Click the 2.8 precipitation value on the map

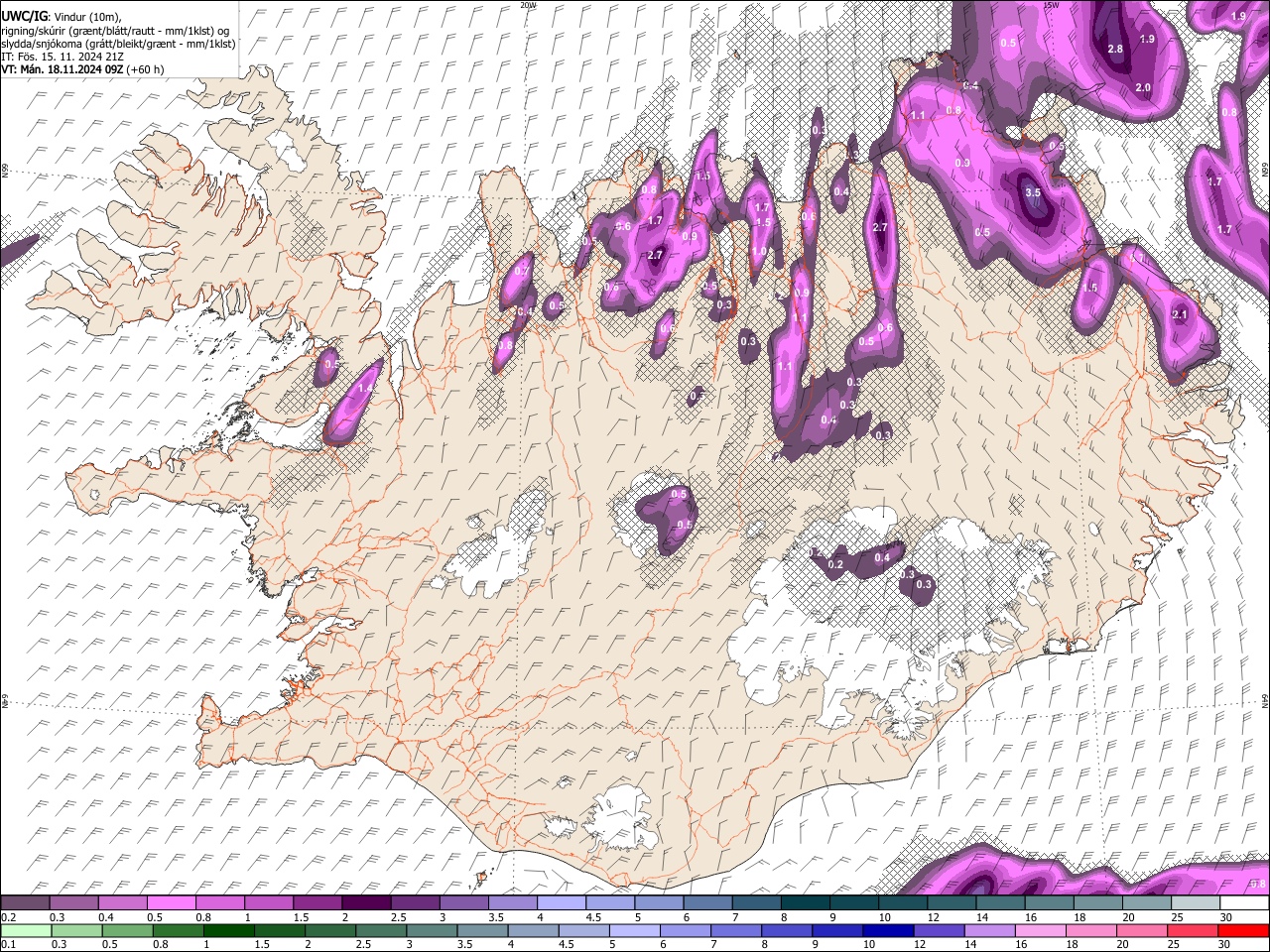1114,49
